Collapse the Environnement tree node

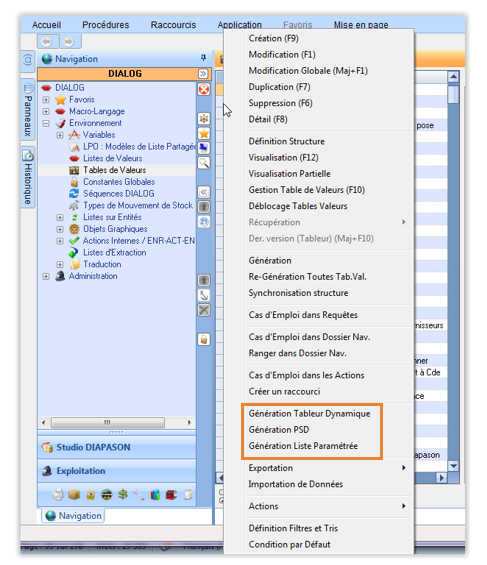click(46, 123)
